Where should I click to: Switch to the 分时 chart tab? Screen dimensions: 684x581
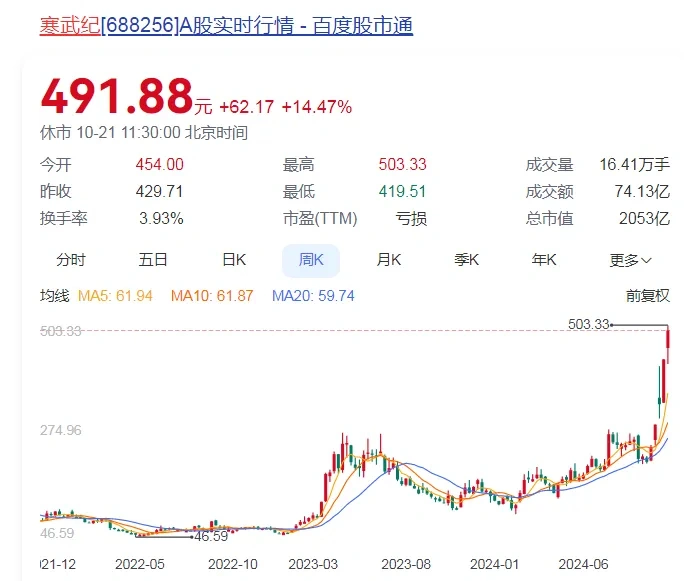tap(71, 260)
